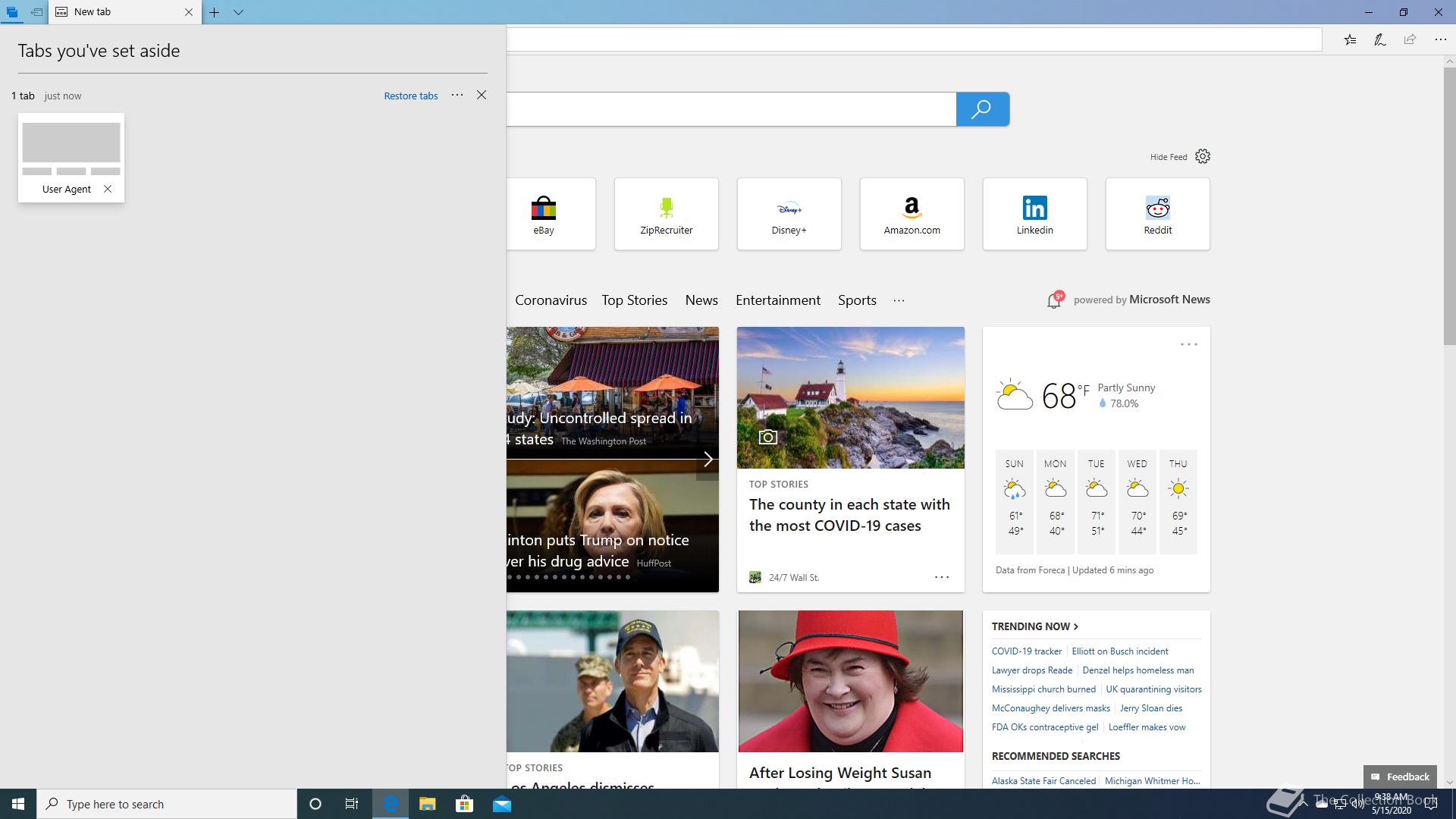Click the Share this page icon
The width and height of the screenshot is (1456, 819).
coord(1410,39)
